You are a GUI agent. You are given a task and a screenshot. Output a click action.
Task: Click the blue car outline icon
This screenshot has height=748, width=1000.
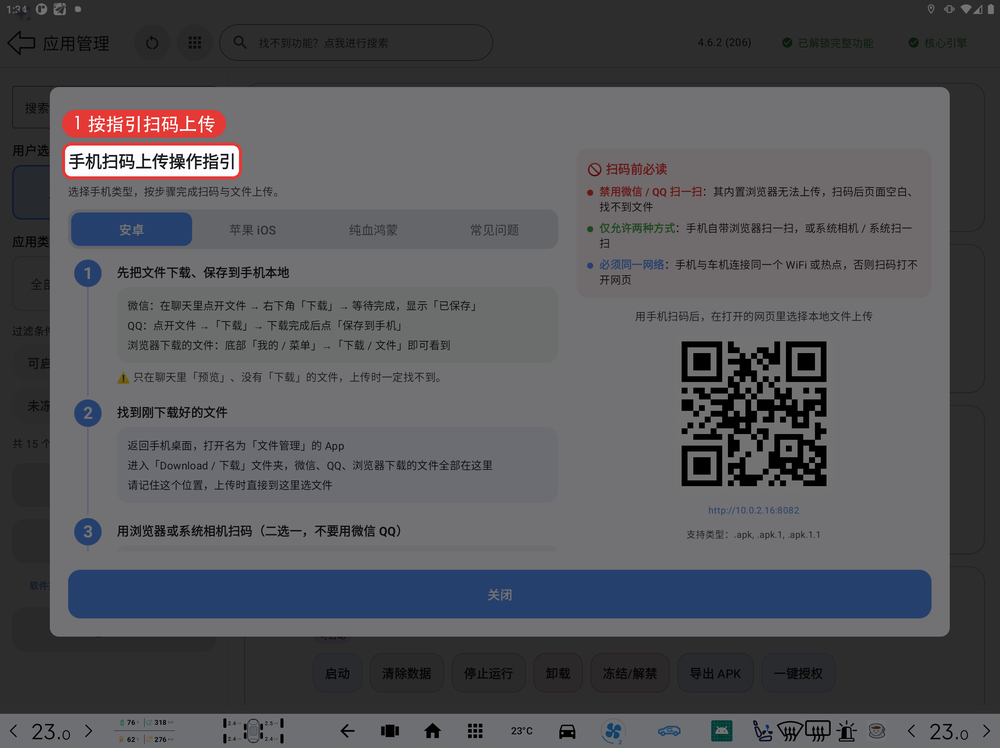point(669,731)
